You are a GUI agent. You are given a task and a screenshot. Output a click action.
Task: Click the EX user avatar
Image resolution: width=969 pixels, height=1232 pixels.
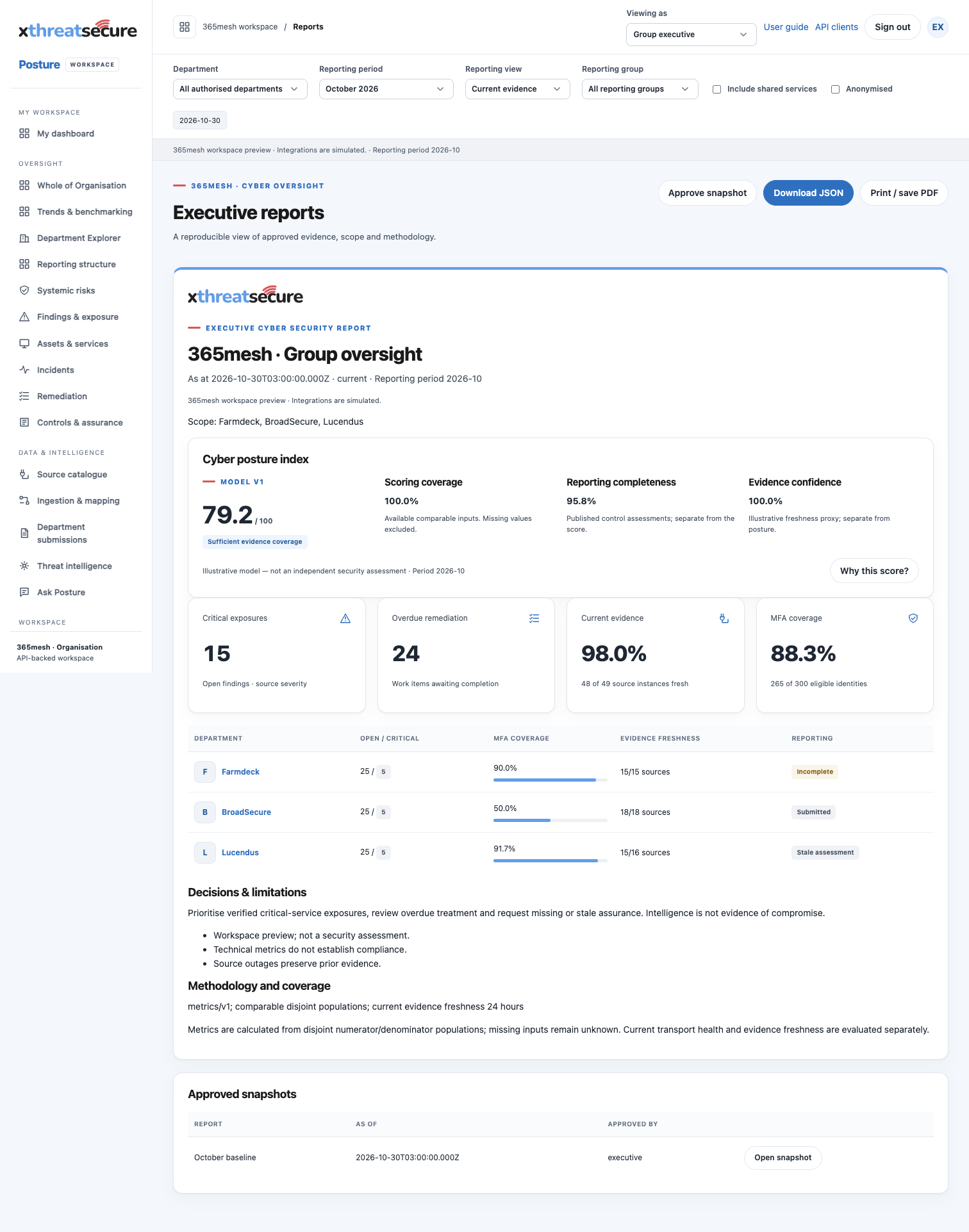(938, 27)
